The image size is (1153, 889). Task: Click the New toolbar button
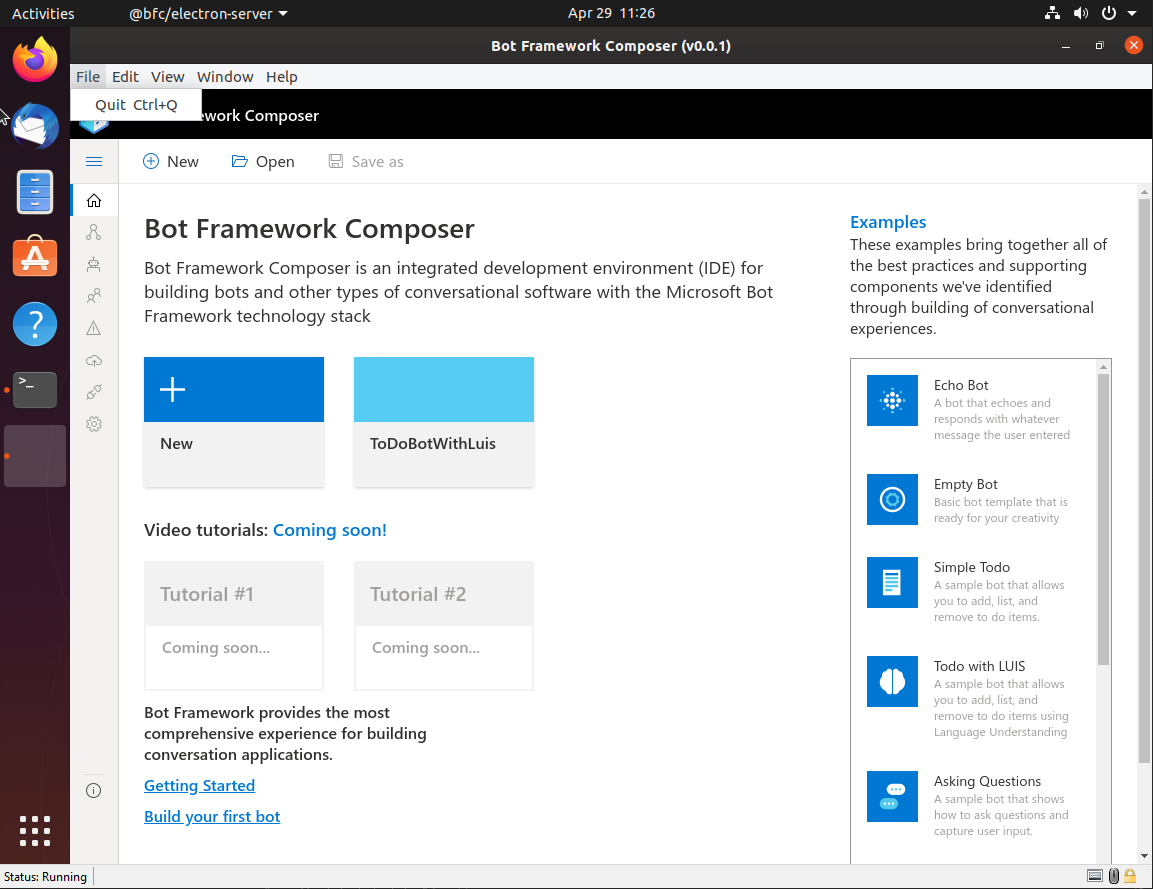pyautogui.click(x=171, y=162)
